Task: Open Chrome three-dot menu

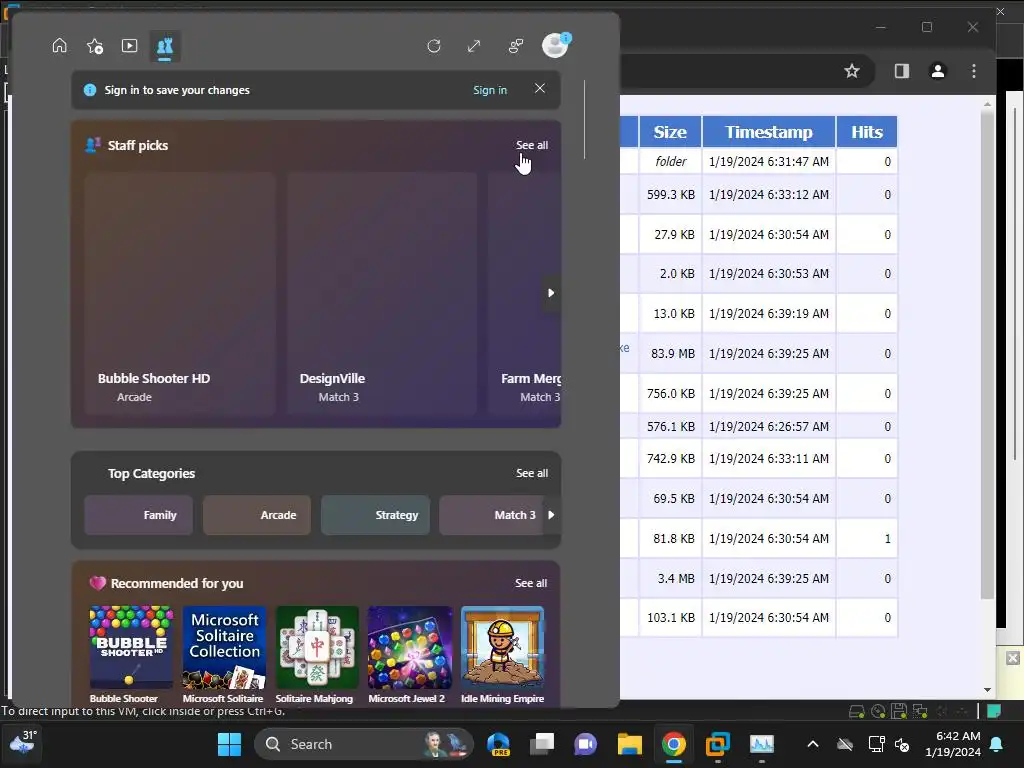Action: pyautogui.click(x=974, y=71)
